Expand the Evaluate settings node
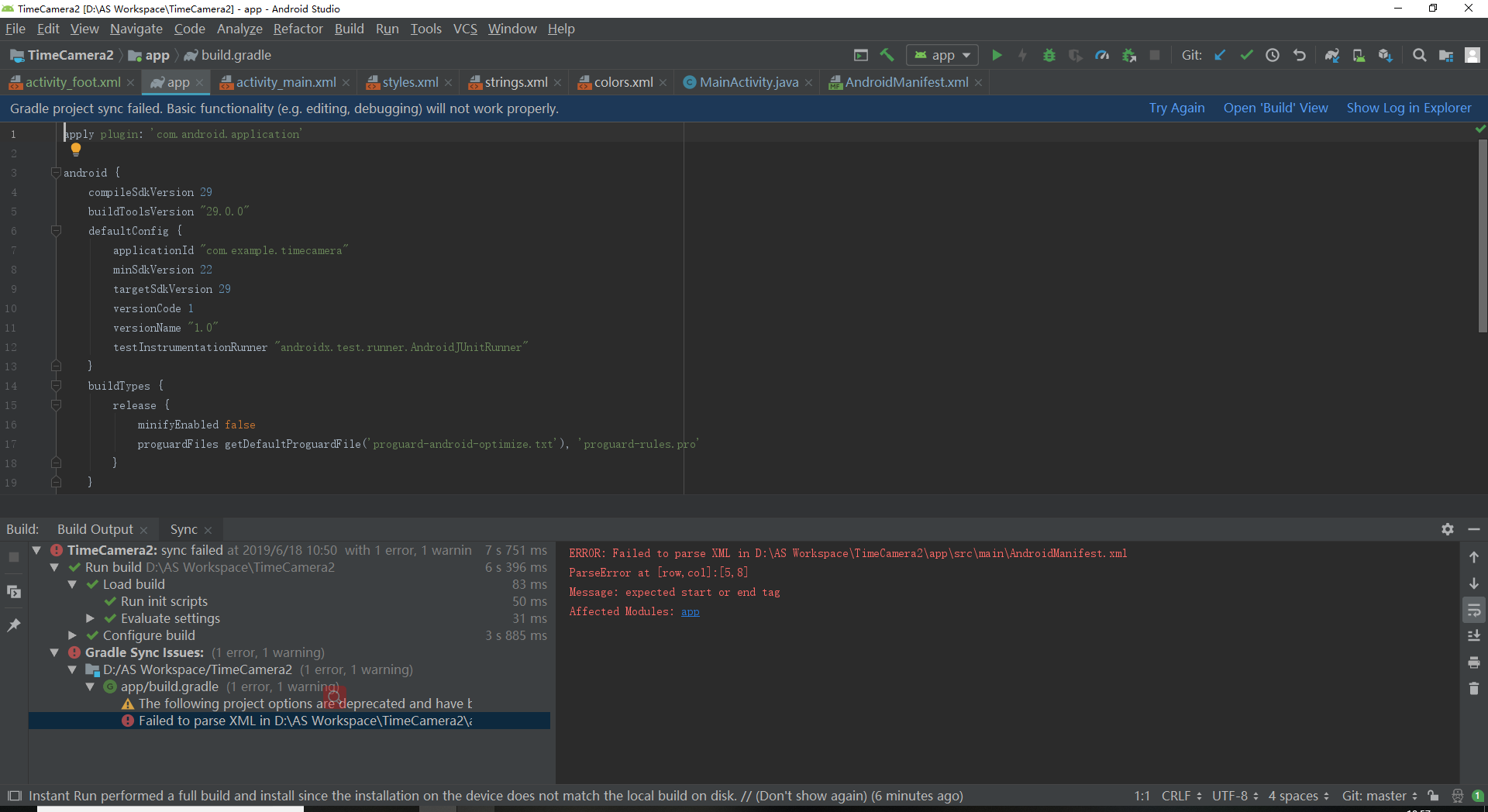1488x812 pixels. pos(90,618)
